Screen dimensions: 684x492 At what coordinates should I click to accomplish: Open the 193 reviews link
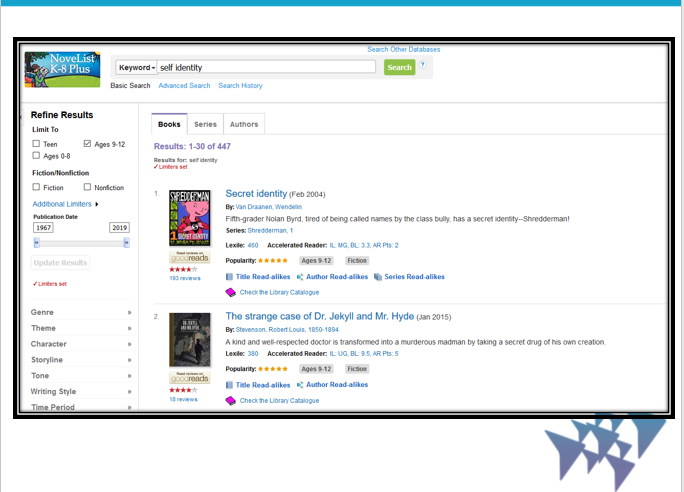point(185,278)
